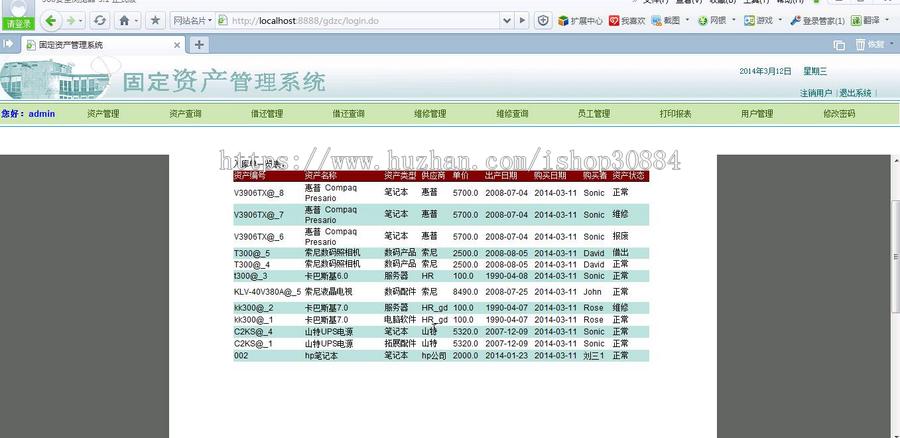Click the 退出系统 exit system link

coord(855,93)
